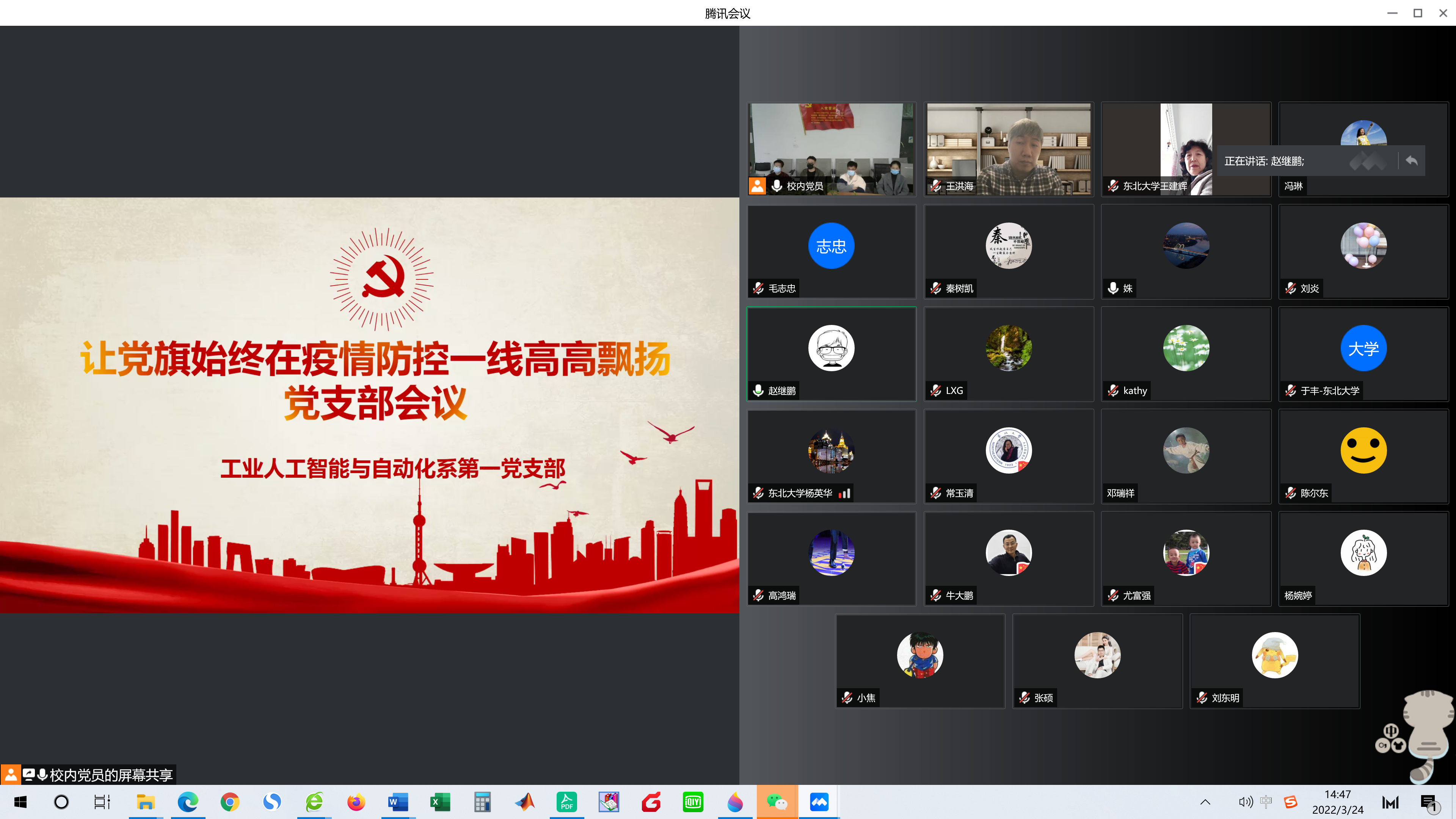Launch MATLAB from the taskbar
1456x819 pixels.
(x=524, y=802)
